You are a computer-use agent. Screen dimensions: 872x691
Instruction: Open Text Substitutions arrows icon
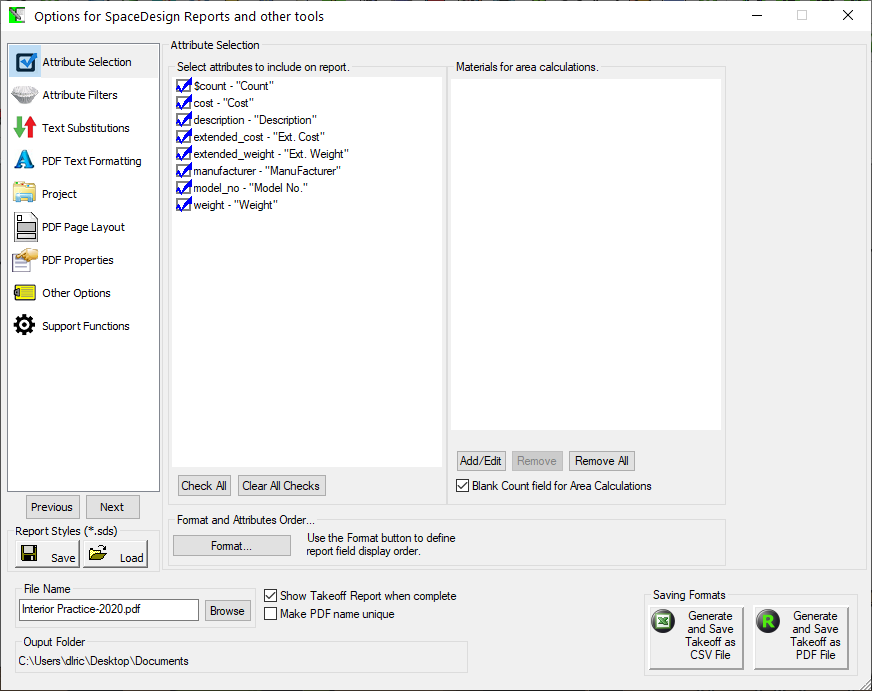tap(25, 128)
